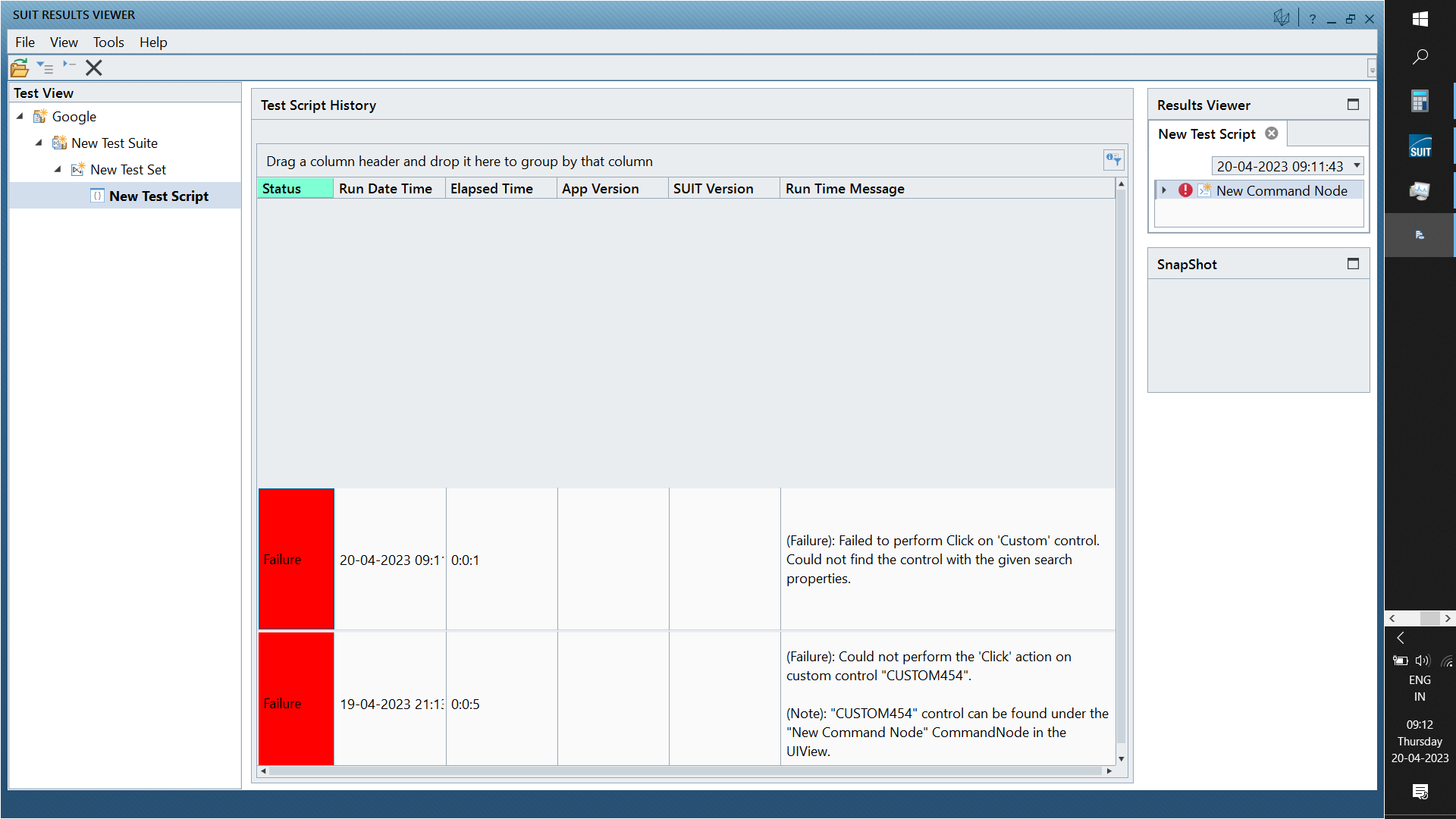
Task: Maximize the Results Viewer panel
Action: 1353,105
